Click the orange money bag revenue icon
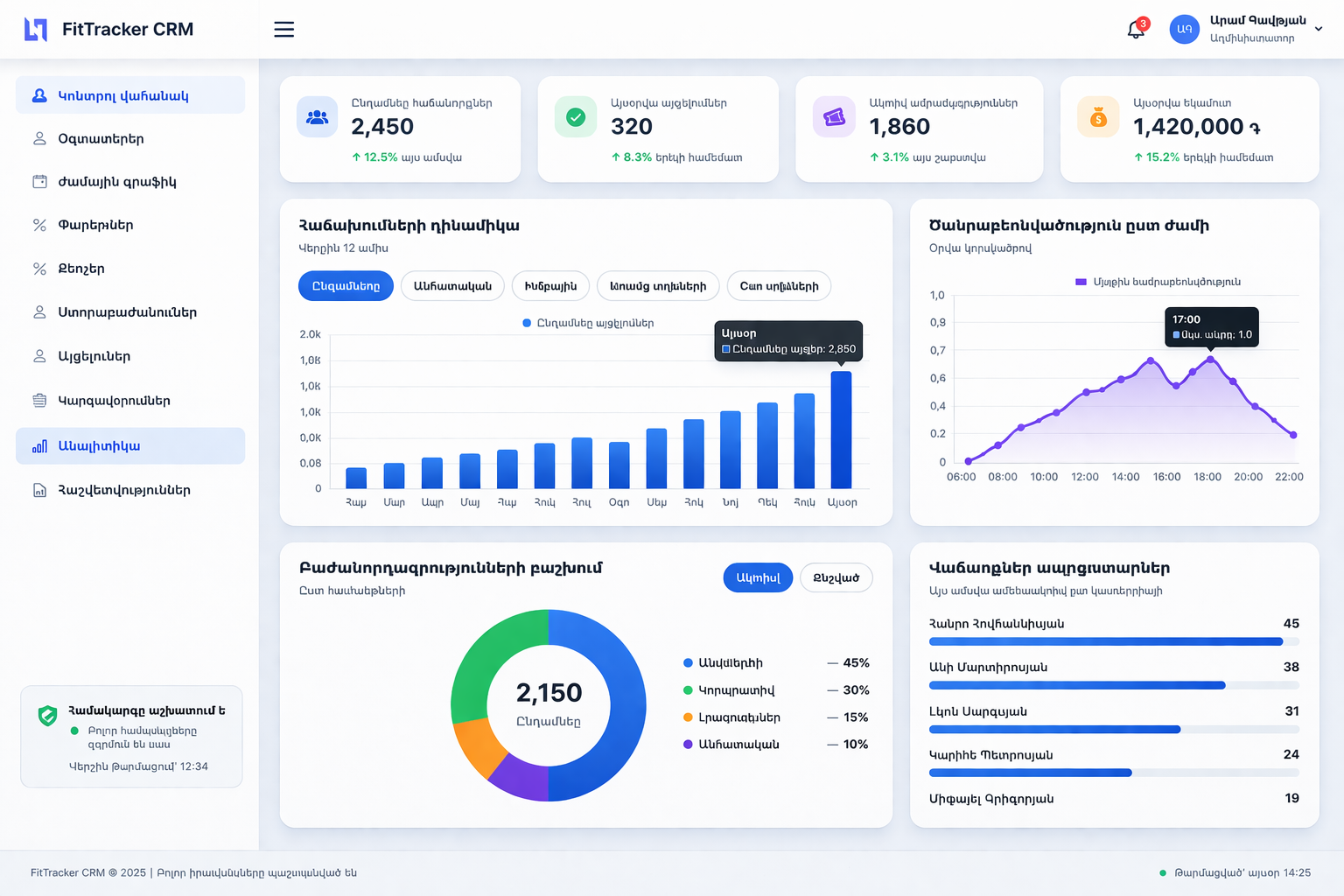Image resolution: width=1344 pixels, height=896 pixels. (1098, 117)
